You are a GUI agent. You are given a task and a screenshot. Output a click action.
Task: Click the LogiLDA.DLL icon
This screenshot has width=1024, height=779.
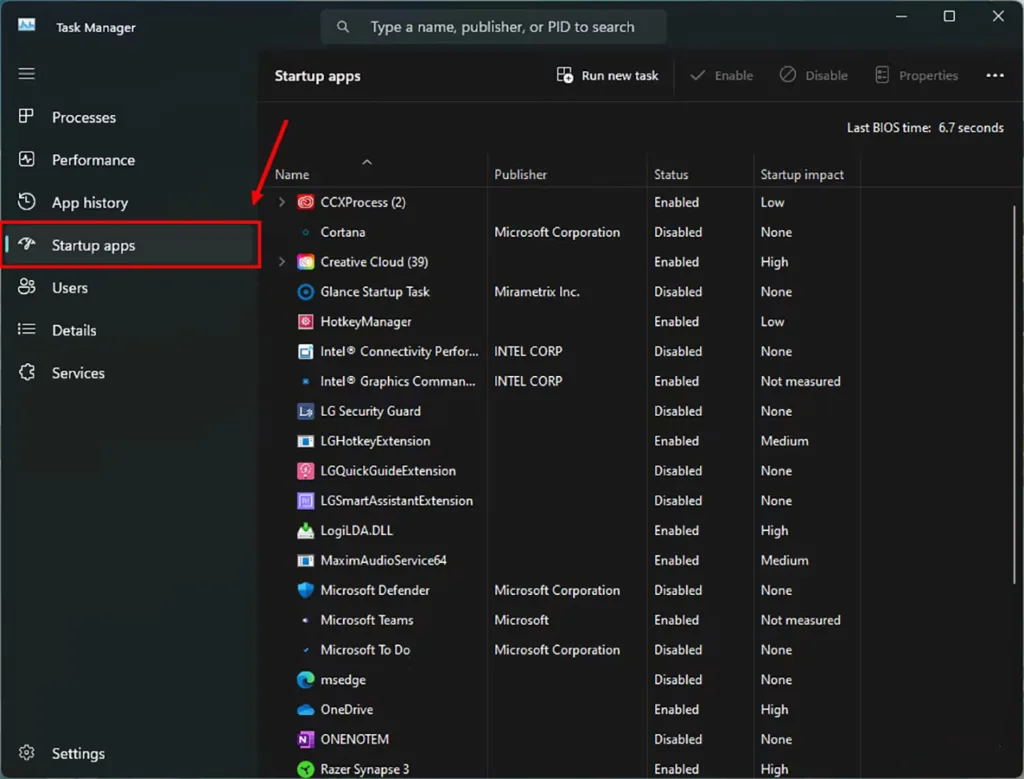tap(305, 531)
